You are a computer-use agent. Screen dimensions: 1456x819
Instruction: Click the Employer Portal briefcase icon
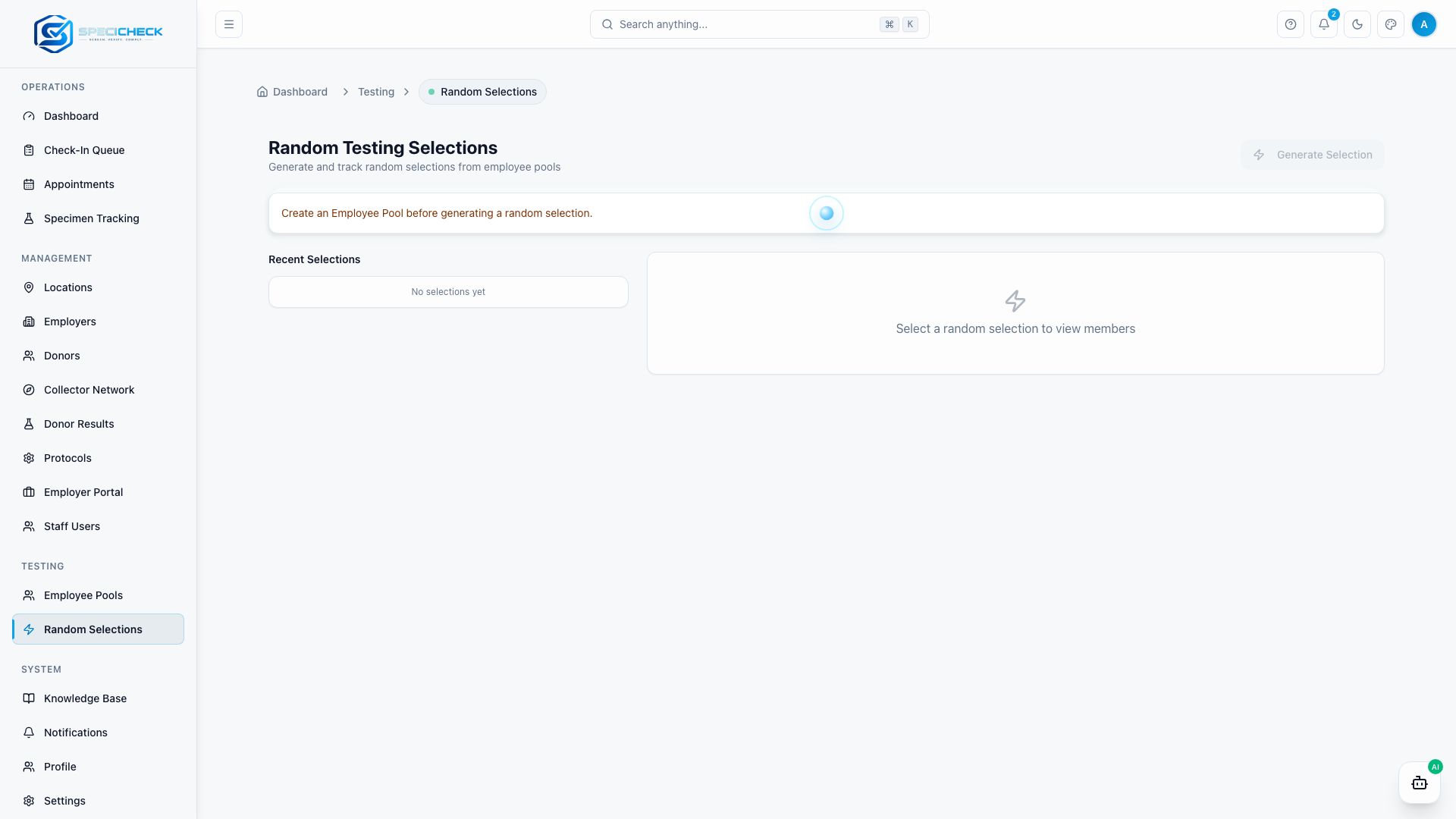click(x=29, y=492)
